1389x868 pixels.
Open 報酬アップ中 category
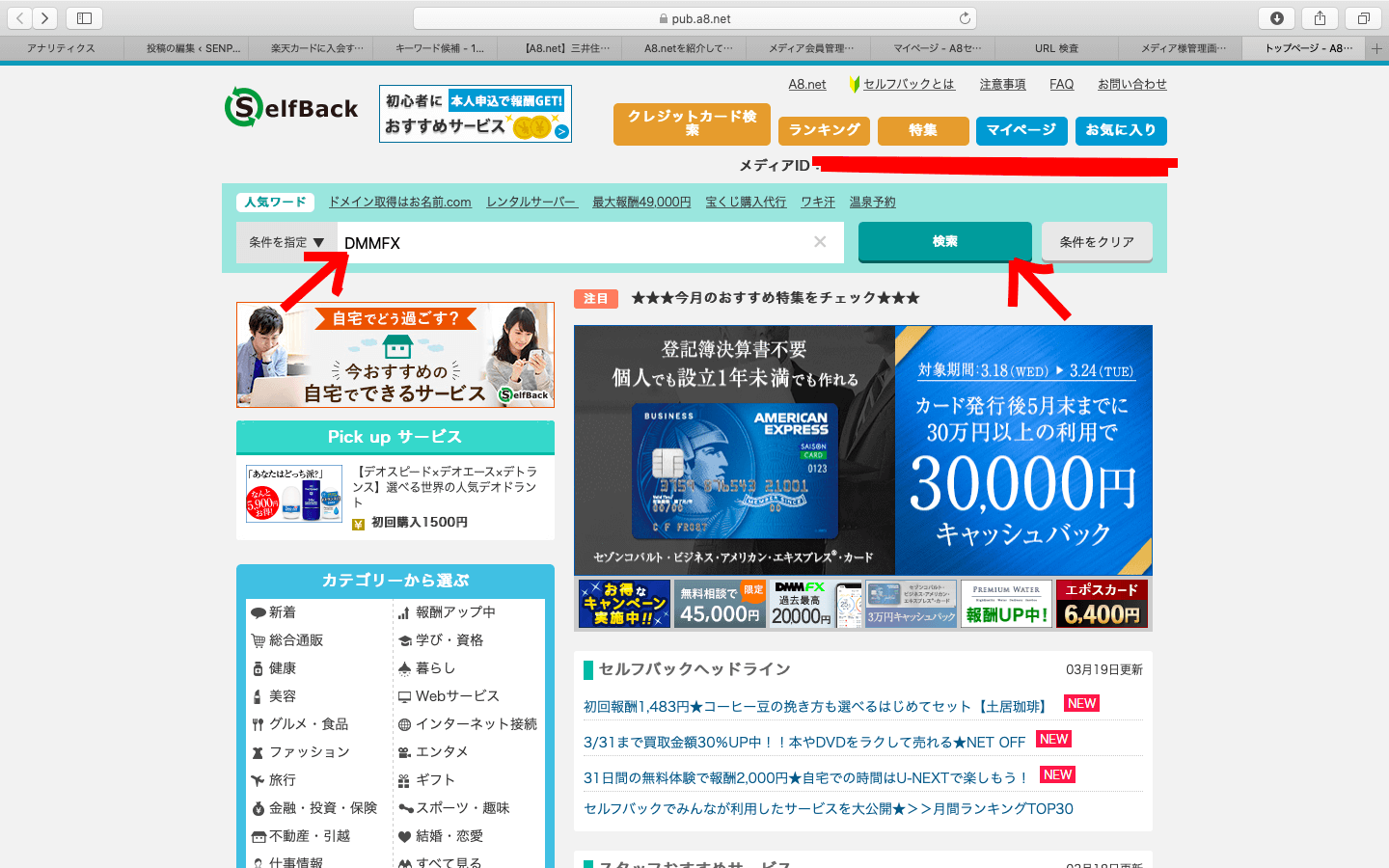(447, 612)
